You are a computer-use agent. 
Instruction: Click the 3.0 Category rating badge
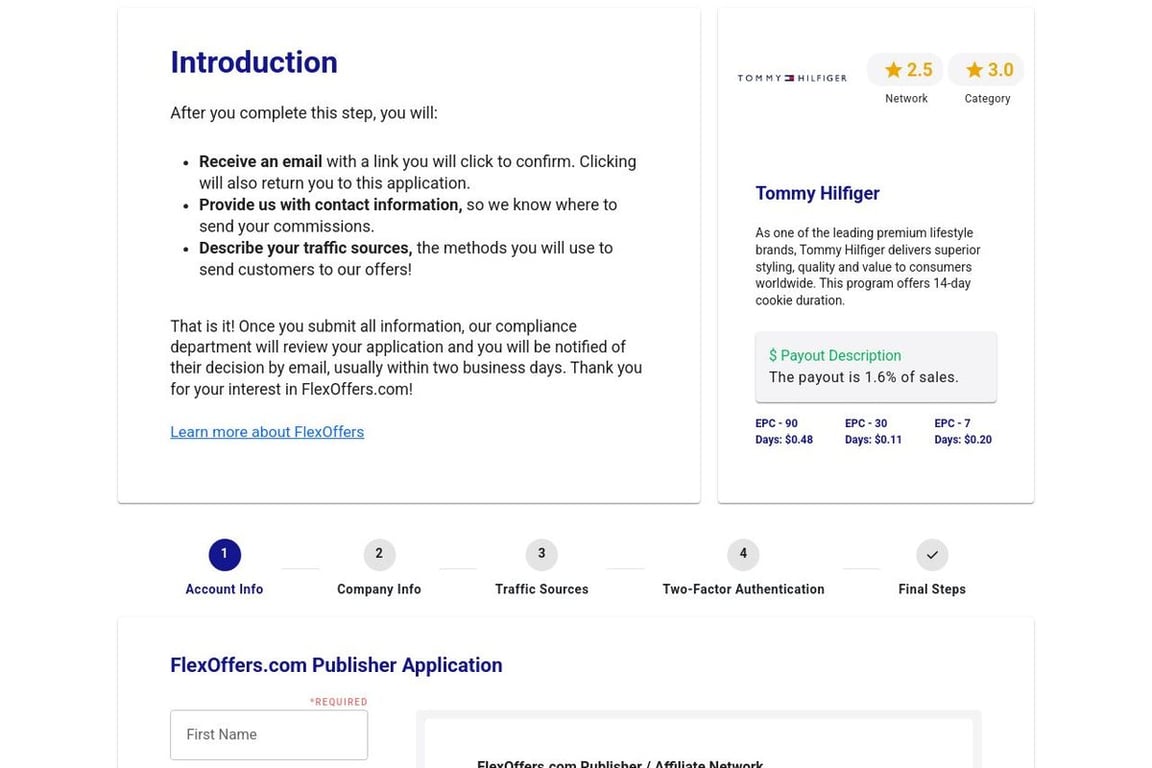coord(986,70)
